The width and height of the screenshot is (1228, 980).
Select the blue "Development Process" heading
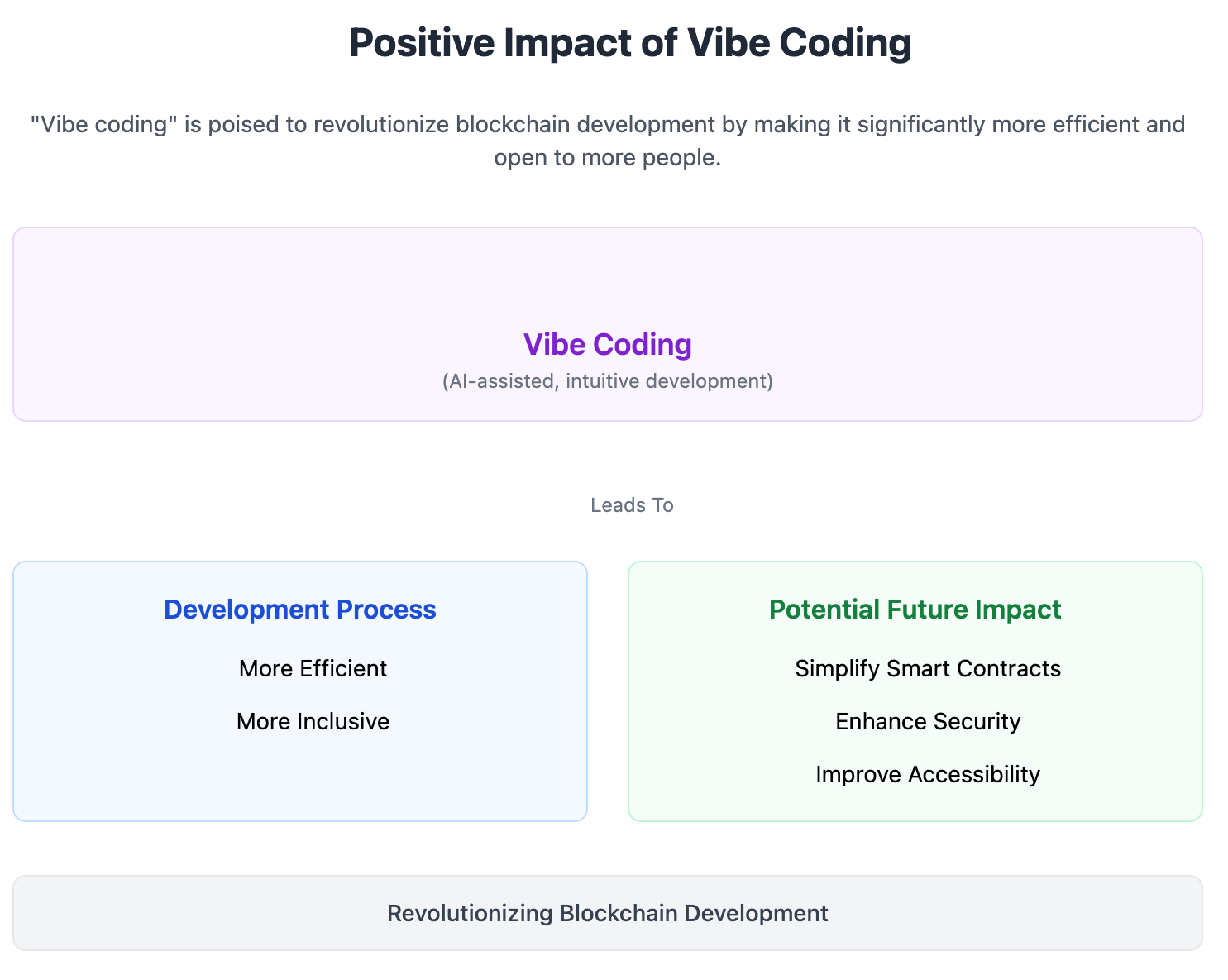tap(300, 610)
